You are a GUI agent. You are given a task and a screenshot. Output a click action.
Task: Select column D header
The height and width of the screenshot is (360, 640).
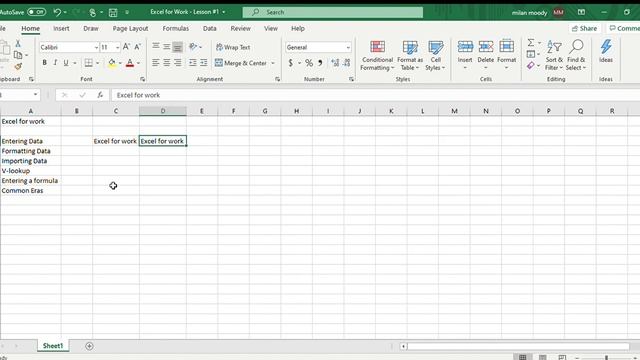[x=163, y=111]
